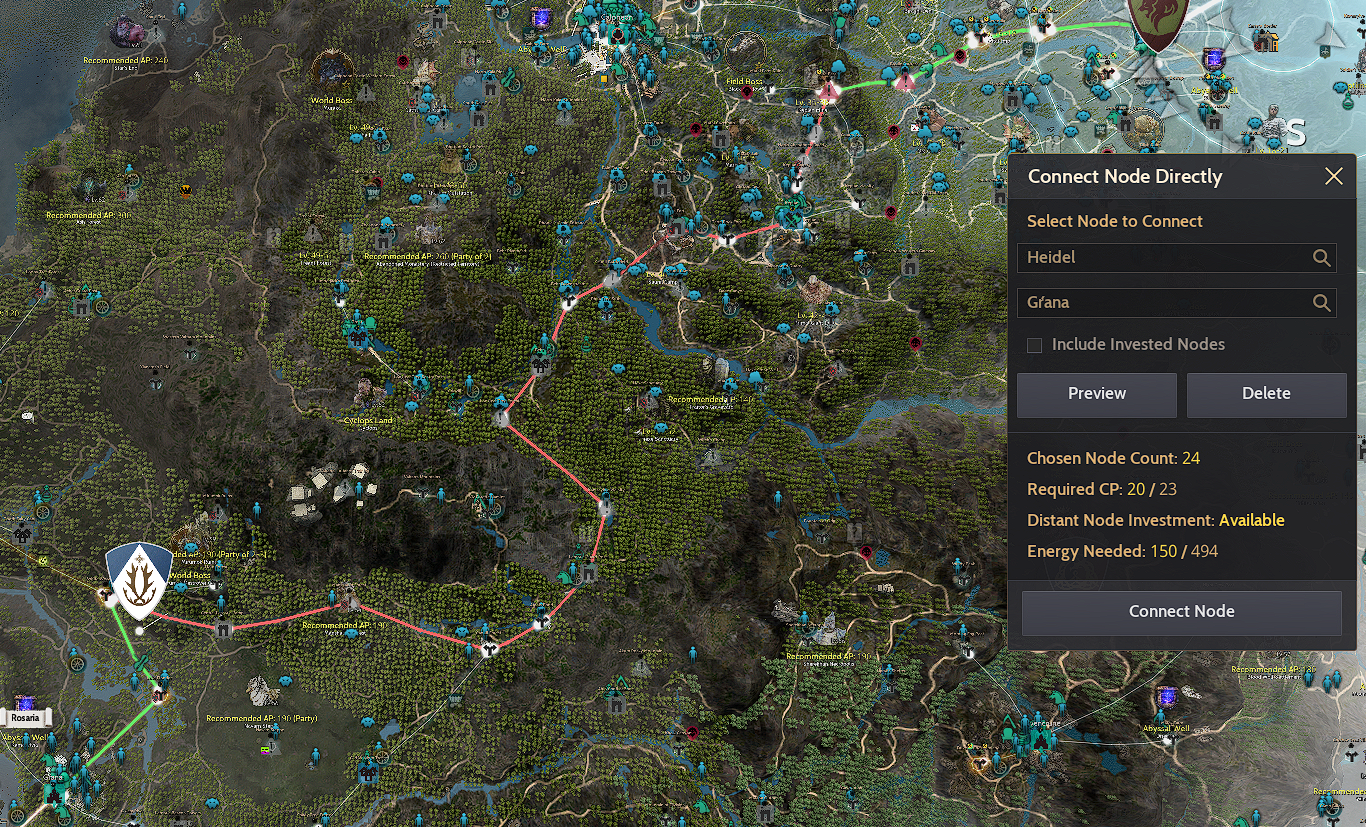Click the red shield with wolf crest

point(1158,24)
